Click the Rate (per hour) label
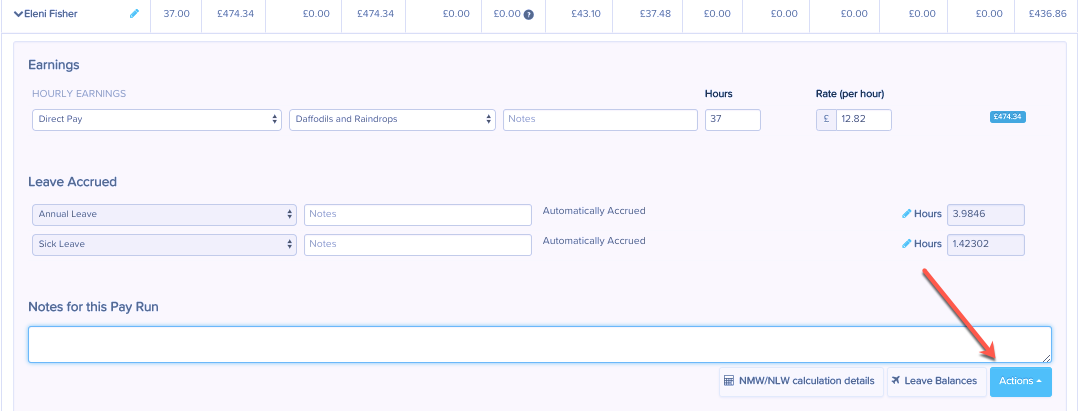The width and height of the screenshot is (1080, 411). (850, 94)
